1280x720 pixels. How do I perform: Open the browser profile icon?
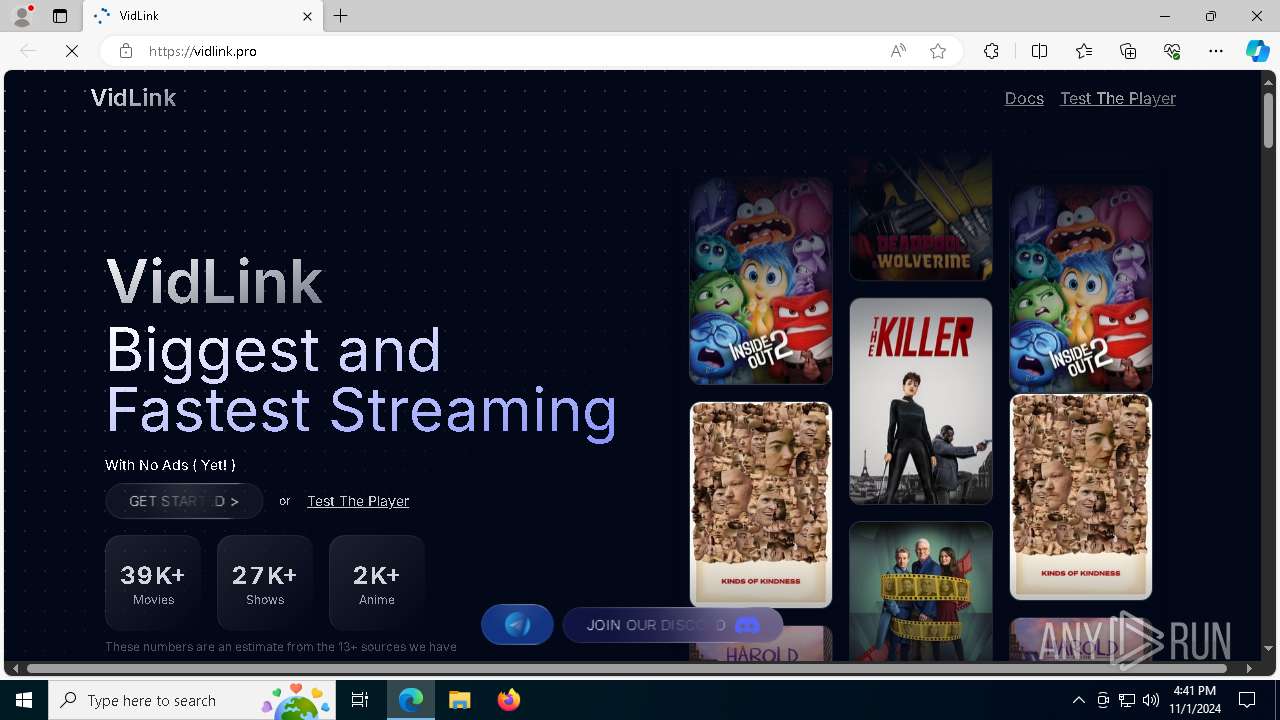click(x=22, y=16)
